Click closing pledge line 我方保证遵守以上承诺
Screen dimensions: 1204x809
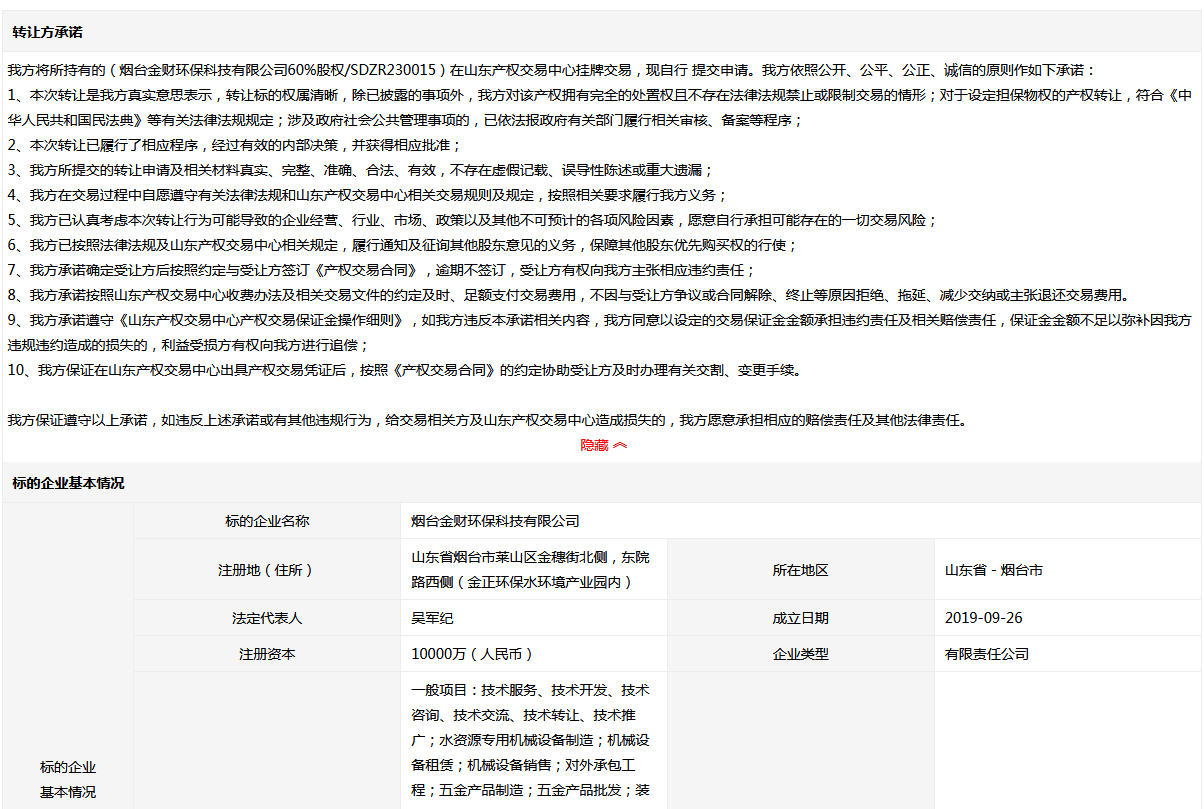pos(487,420)
